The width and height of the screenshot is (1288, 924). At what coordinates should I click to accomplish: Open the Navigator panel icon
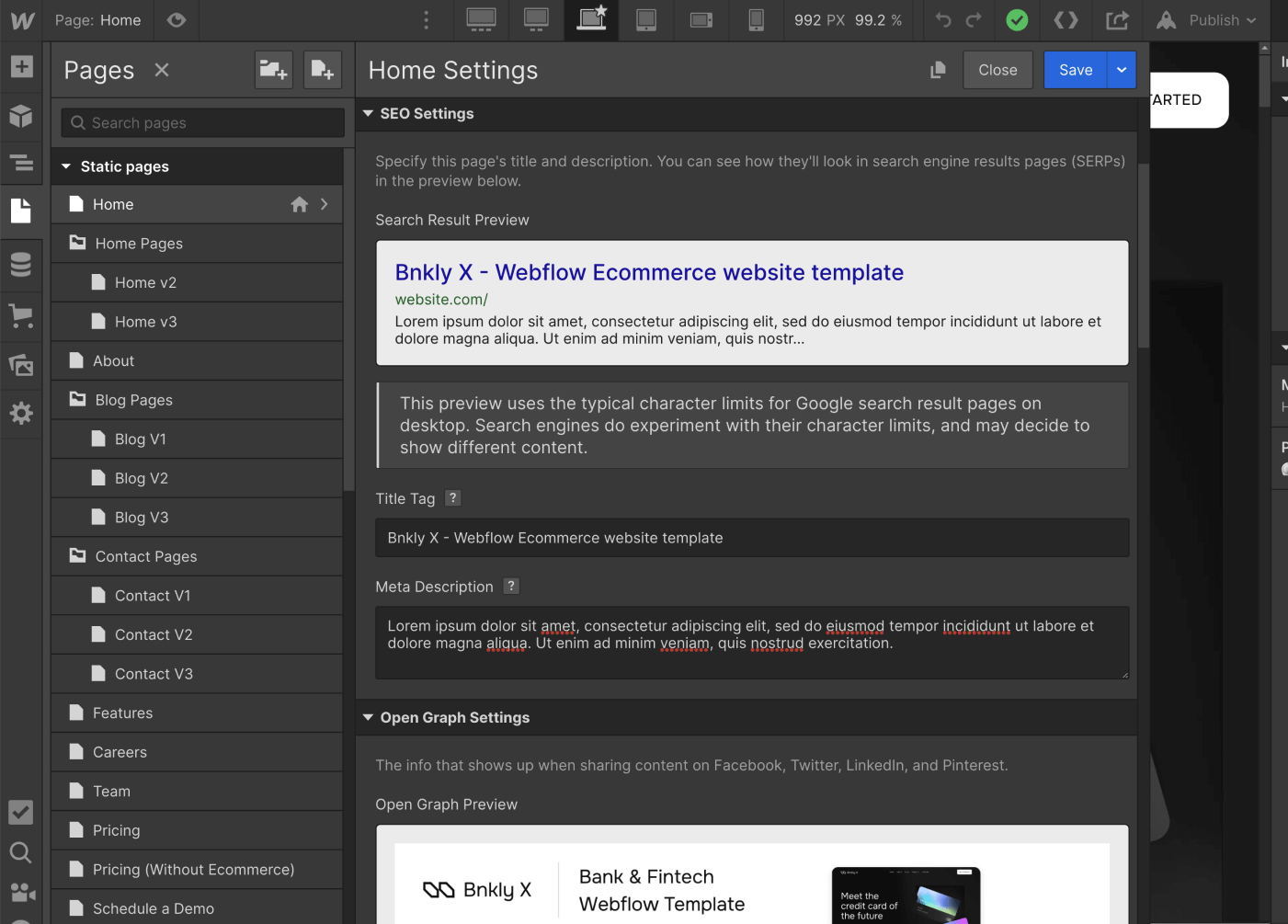click(x=21, y=164)
